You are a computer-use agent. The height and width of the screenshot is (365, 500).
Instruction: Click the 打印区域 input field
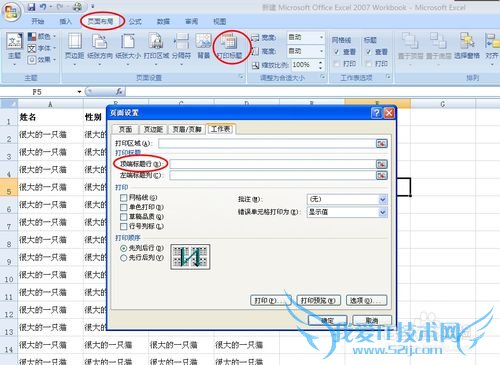(267, 144)
